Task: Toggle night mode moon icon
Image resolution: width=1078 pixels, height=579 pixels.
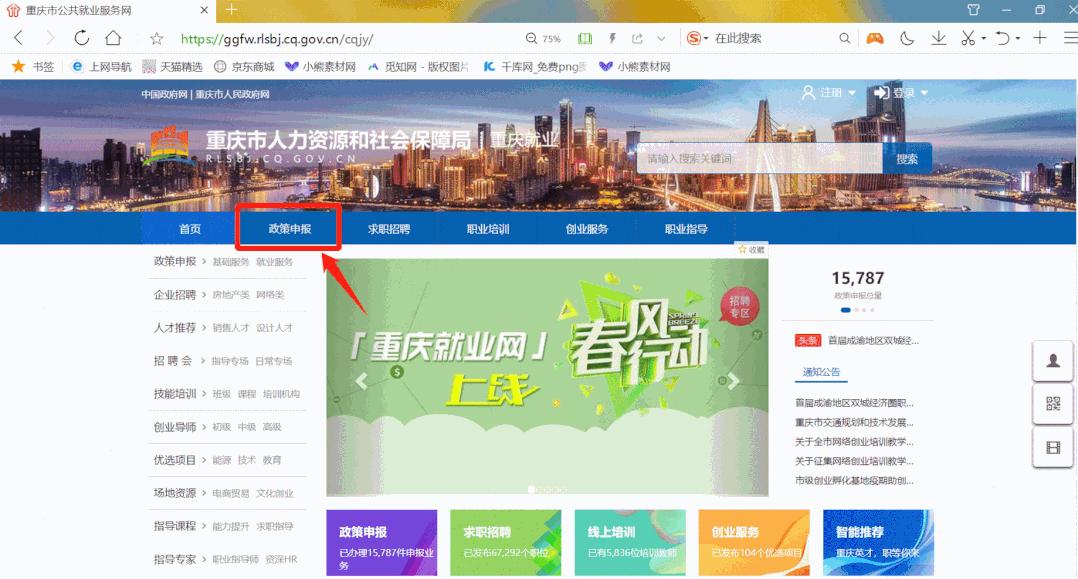Action: [x=907, y=39]
